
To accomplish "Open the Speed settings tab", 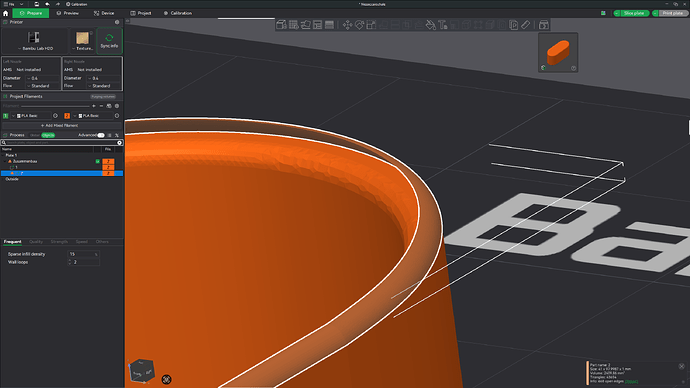I will (82, 242).
